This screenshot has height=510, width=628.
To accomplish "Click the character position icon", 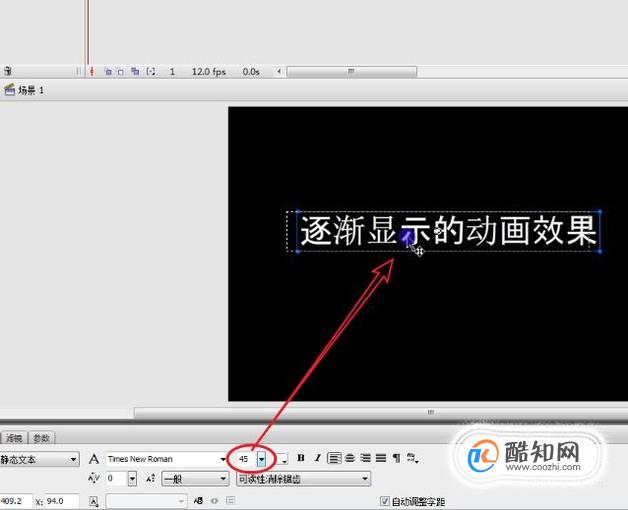I will click(151, 478).
